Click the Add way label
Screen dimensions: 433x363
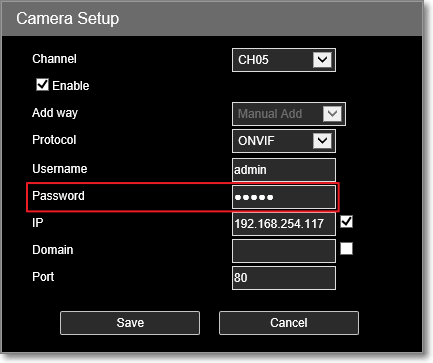(x=55, y=113)
